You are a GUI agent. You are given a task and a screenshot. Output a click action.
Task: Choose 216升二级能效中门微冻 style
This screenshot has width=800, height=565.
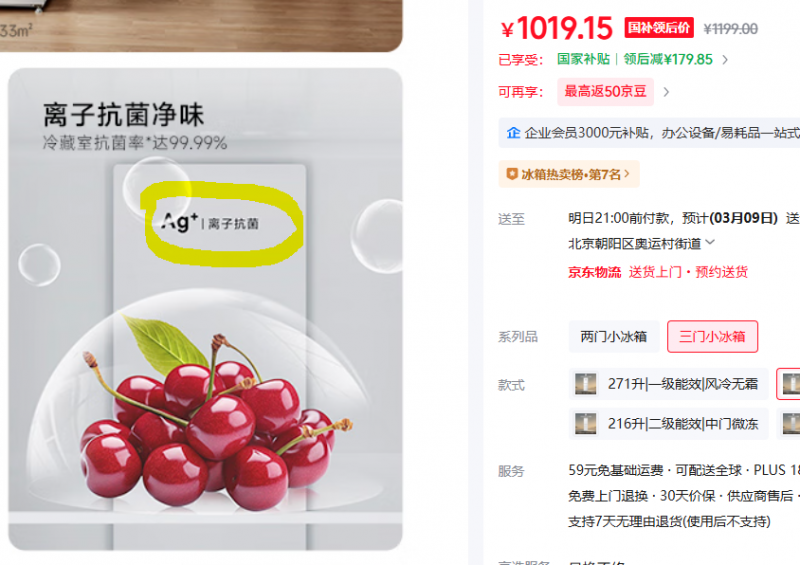click(x=668, y=424)
